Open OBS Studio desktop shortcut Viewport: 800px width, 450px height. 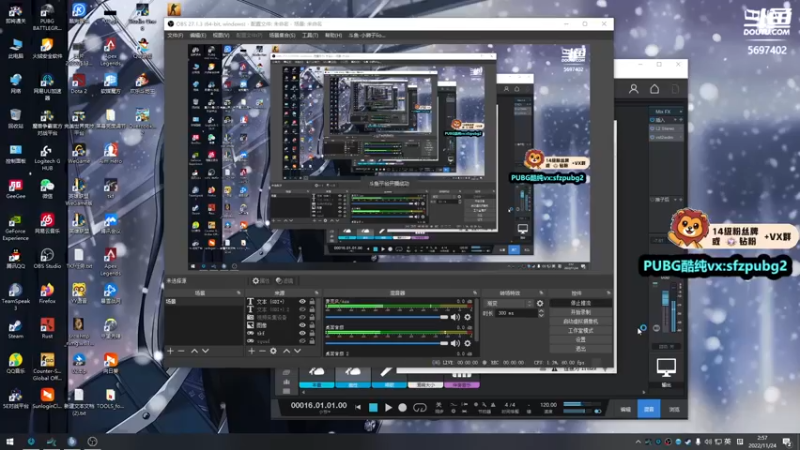[x=47, y=259]
